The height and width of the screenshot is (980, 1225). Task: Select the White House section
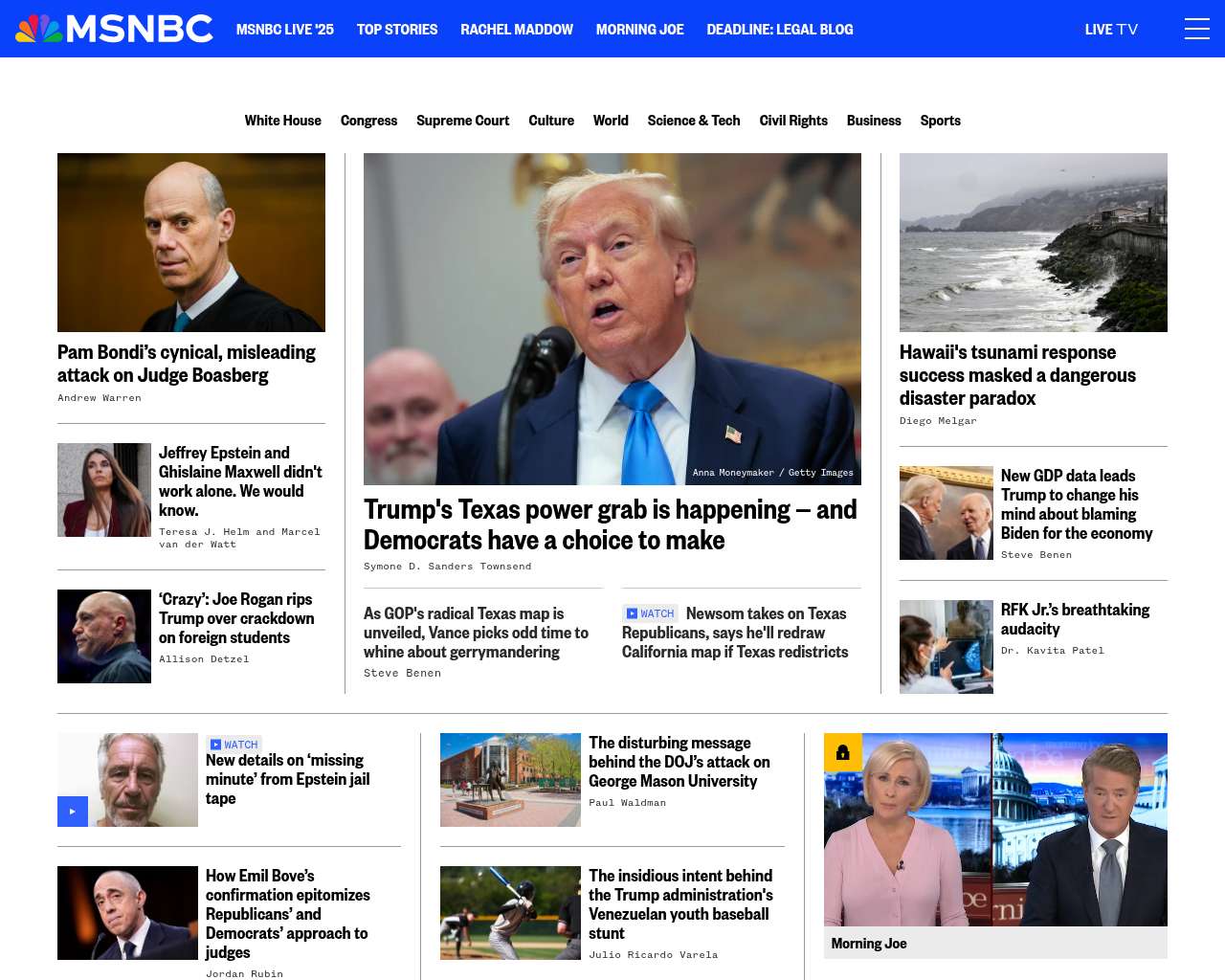point(283,121)
